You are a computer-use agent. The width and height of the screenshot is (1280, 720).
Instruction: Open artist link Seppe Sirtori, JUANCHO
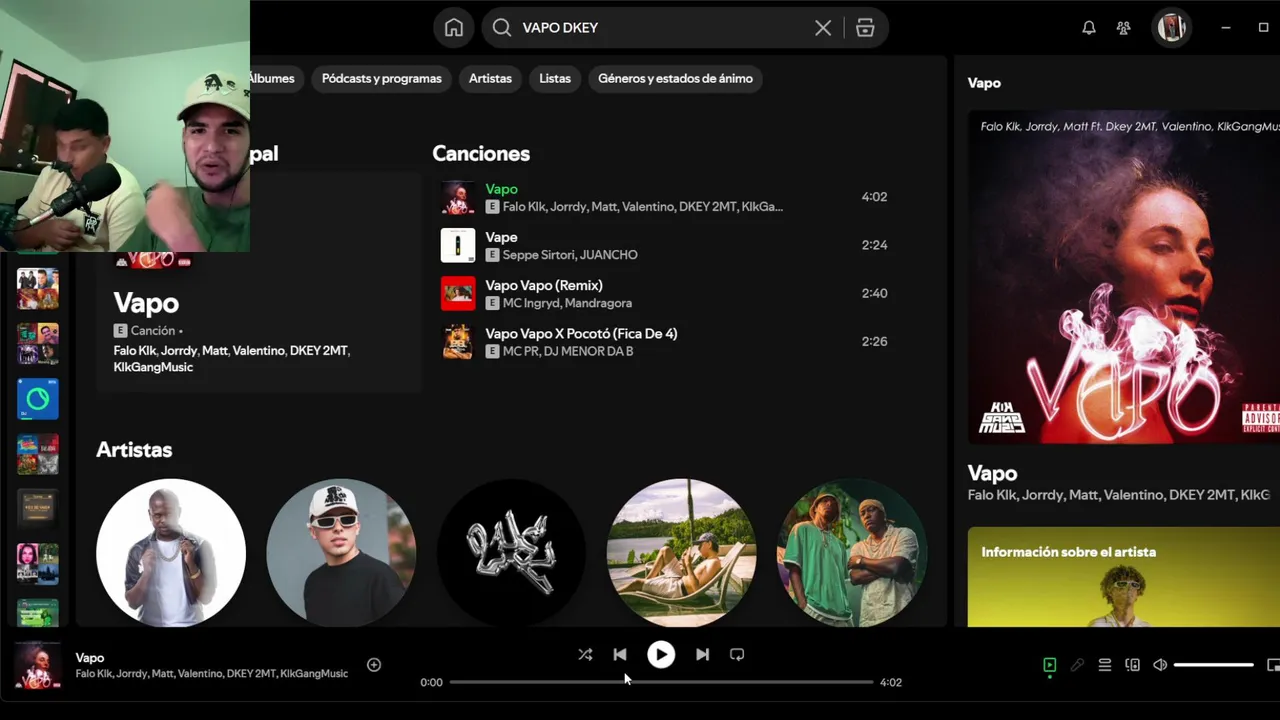(570, 255)
